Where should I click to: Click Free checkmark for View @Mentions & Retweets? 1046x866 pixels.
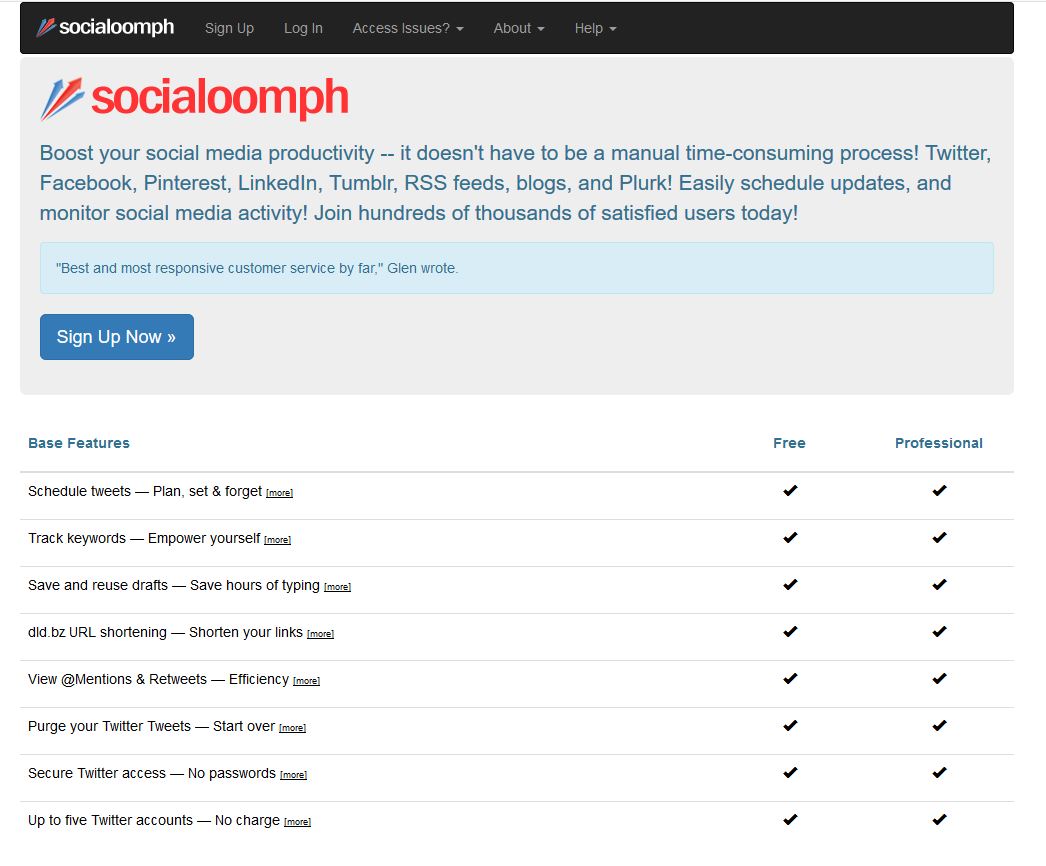[x=790, y=679]
